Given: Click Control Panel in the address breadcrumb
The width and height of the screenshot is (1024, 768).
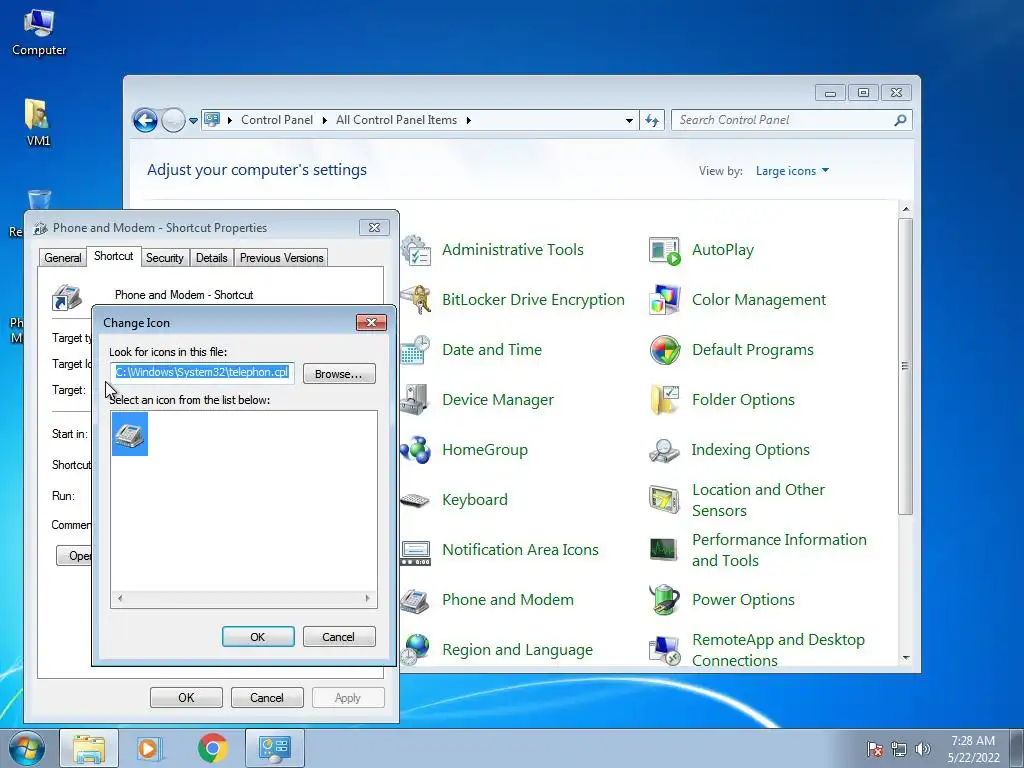Looking at the screenshot, I should [277, 120].
